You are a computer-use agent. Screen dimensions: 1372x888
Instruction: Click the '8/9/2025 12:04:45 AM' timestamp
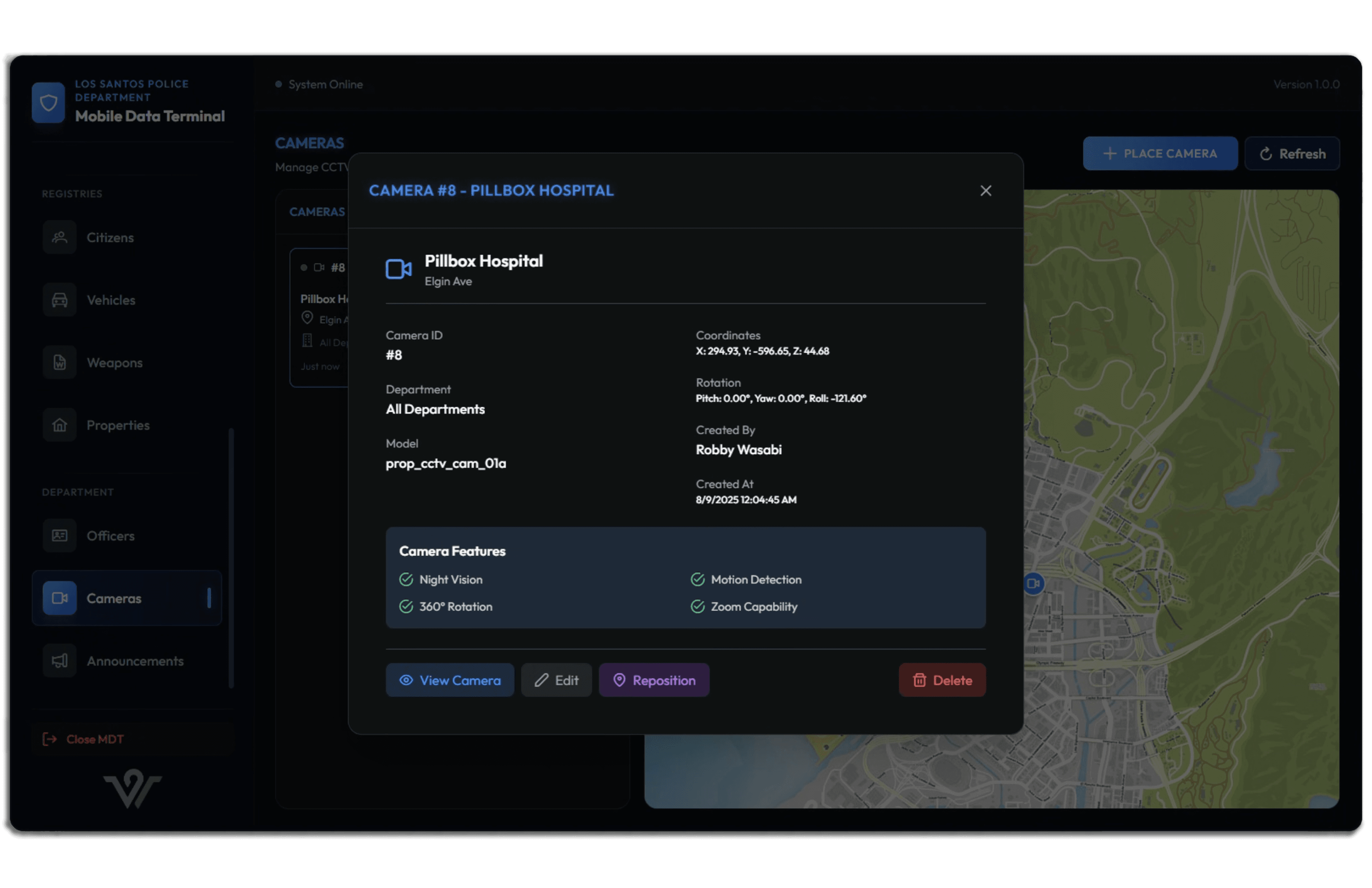[x=746, y=500]
